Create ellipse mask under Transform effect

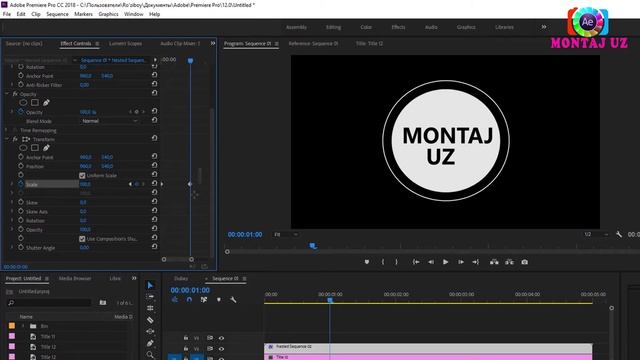click(x=23, y=148)
